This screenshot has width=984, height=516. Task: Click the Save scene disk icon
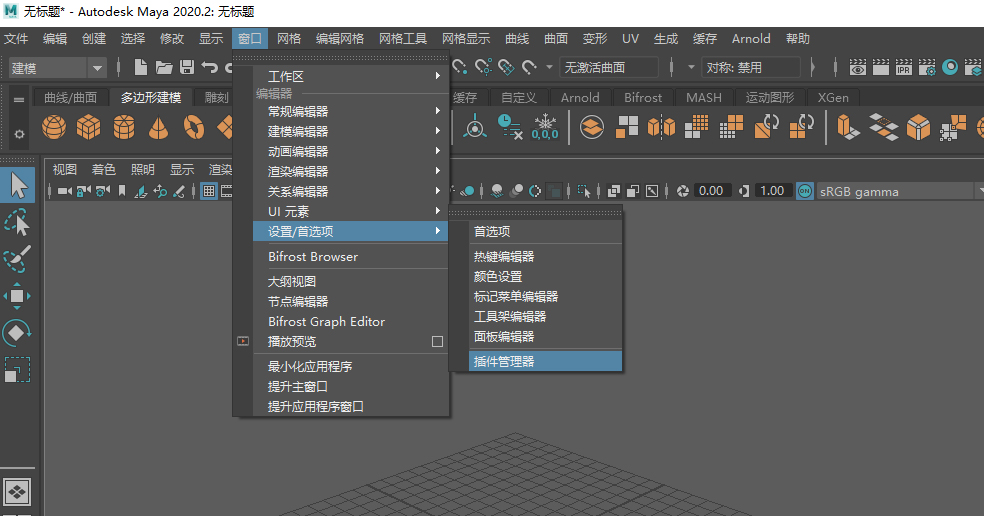coord(186,67)
